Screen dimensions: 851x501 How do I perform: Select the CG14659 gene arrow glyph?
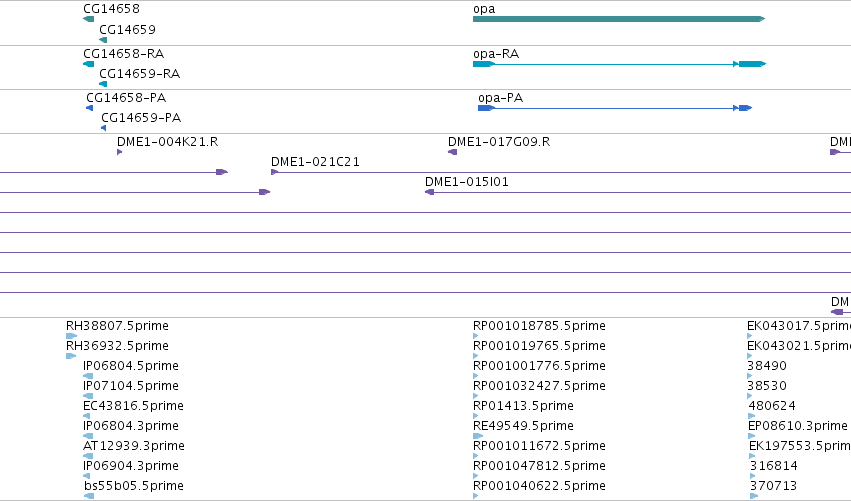click(103, 40)
